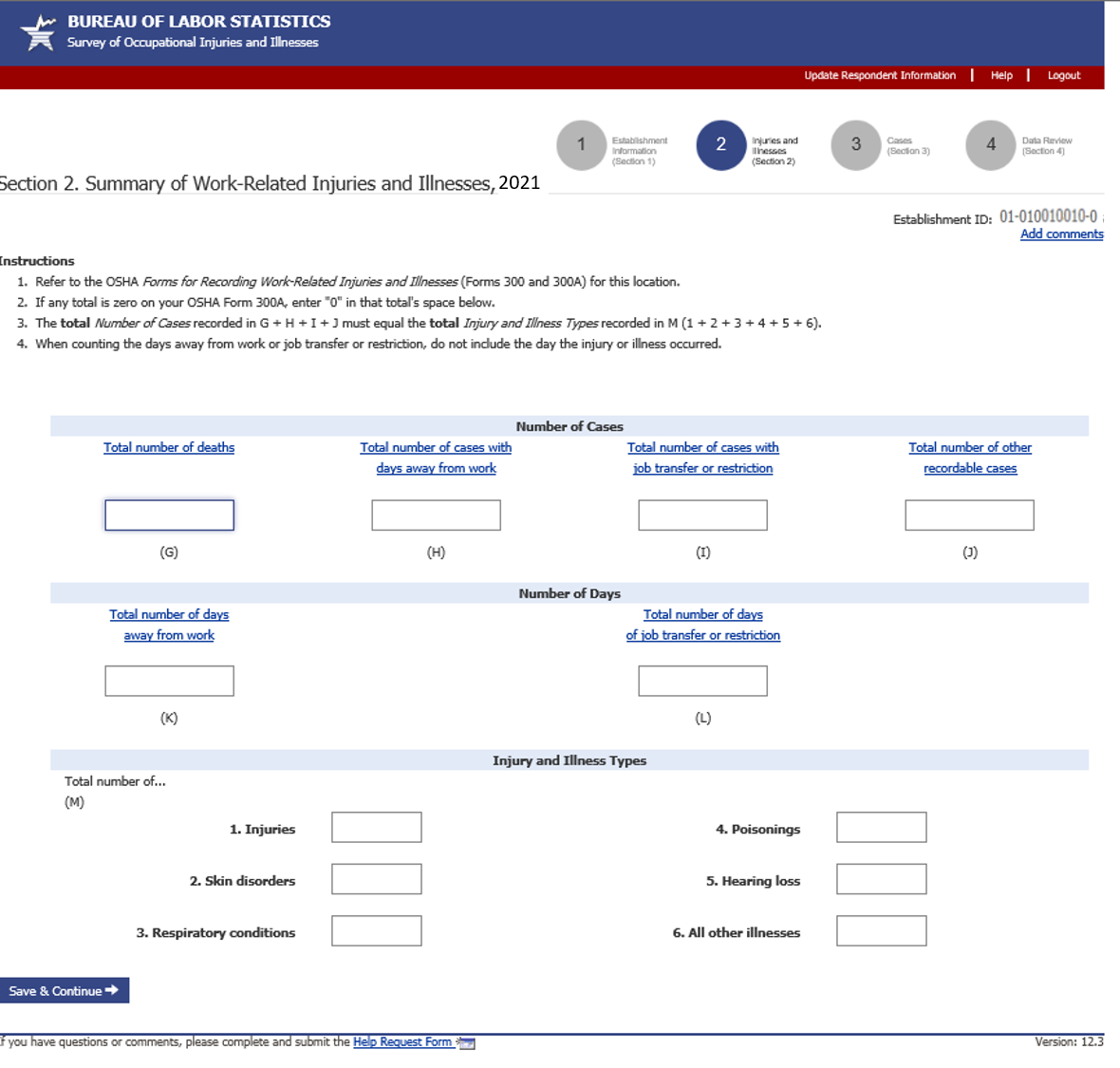Viewport: 1120px width, 1068px height.
Task: Click the days away from work cases (H) field
Action: 436,515
